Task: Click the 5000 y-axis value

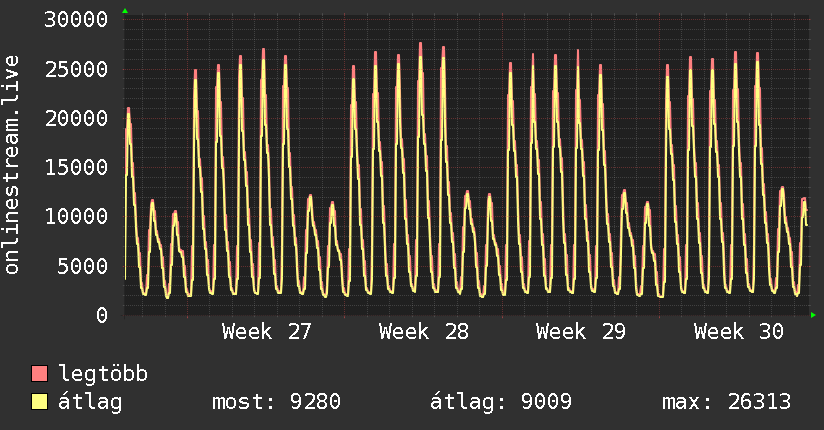Action: 83,266
